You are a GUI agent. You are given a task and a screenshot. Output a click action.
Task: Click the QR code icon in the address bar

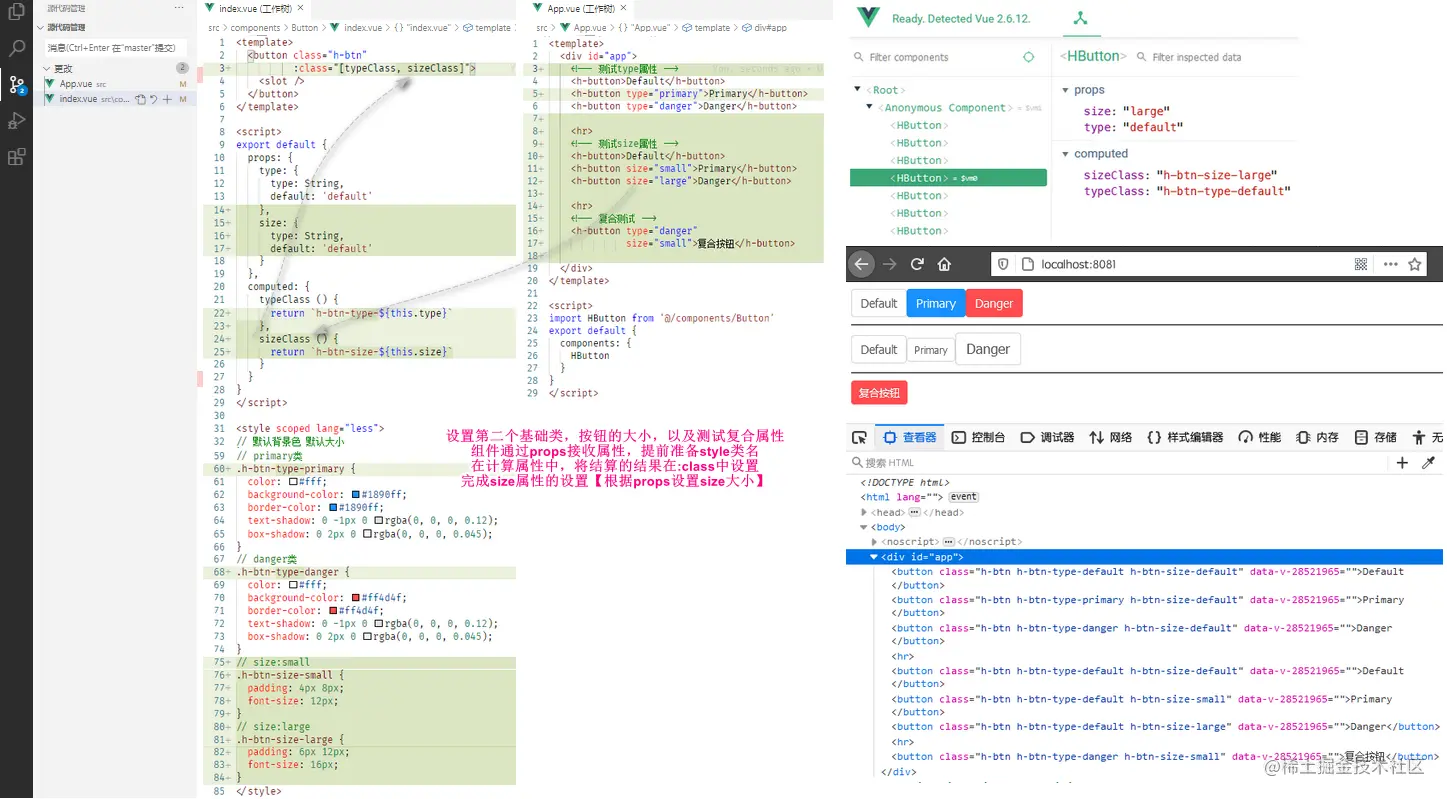[x=1361, y=264]
